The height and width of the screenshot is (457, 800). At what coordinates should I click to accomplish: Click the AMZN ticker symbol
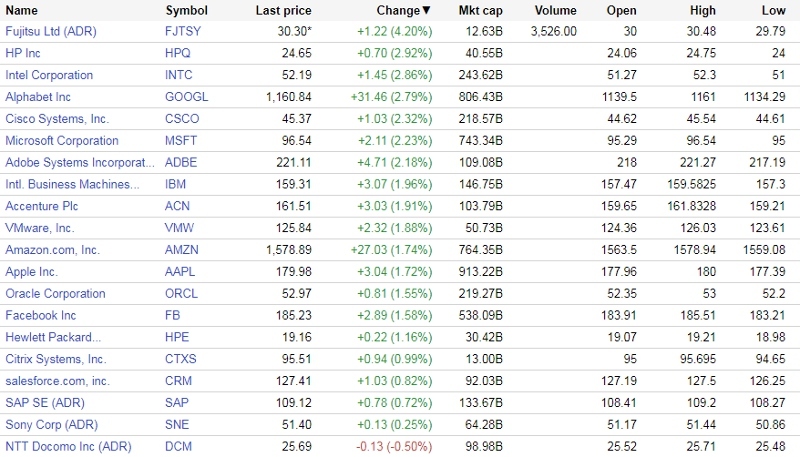click(x=184, y=250)
